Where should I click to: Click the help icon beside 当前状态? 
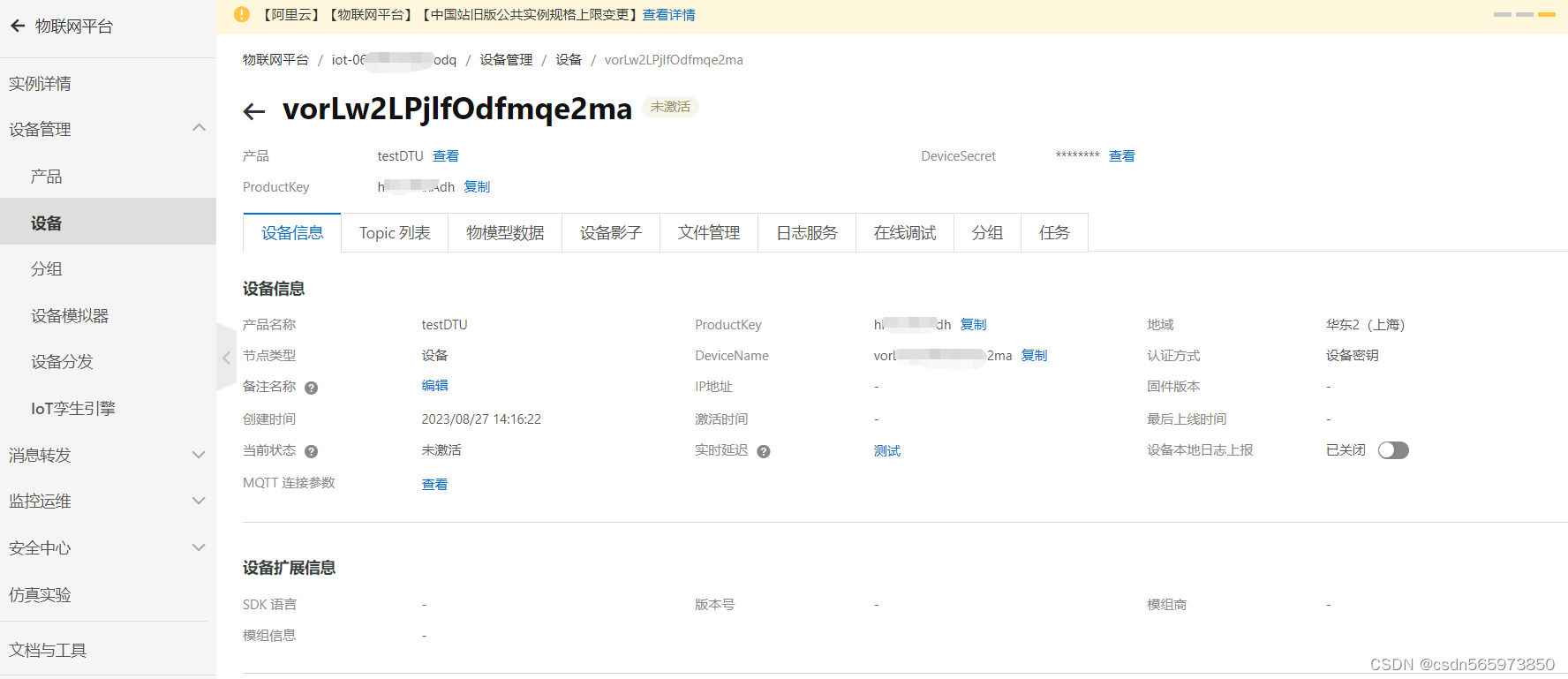pos(311,451)
